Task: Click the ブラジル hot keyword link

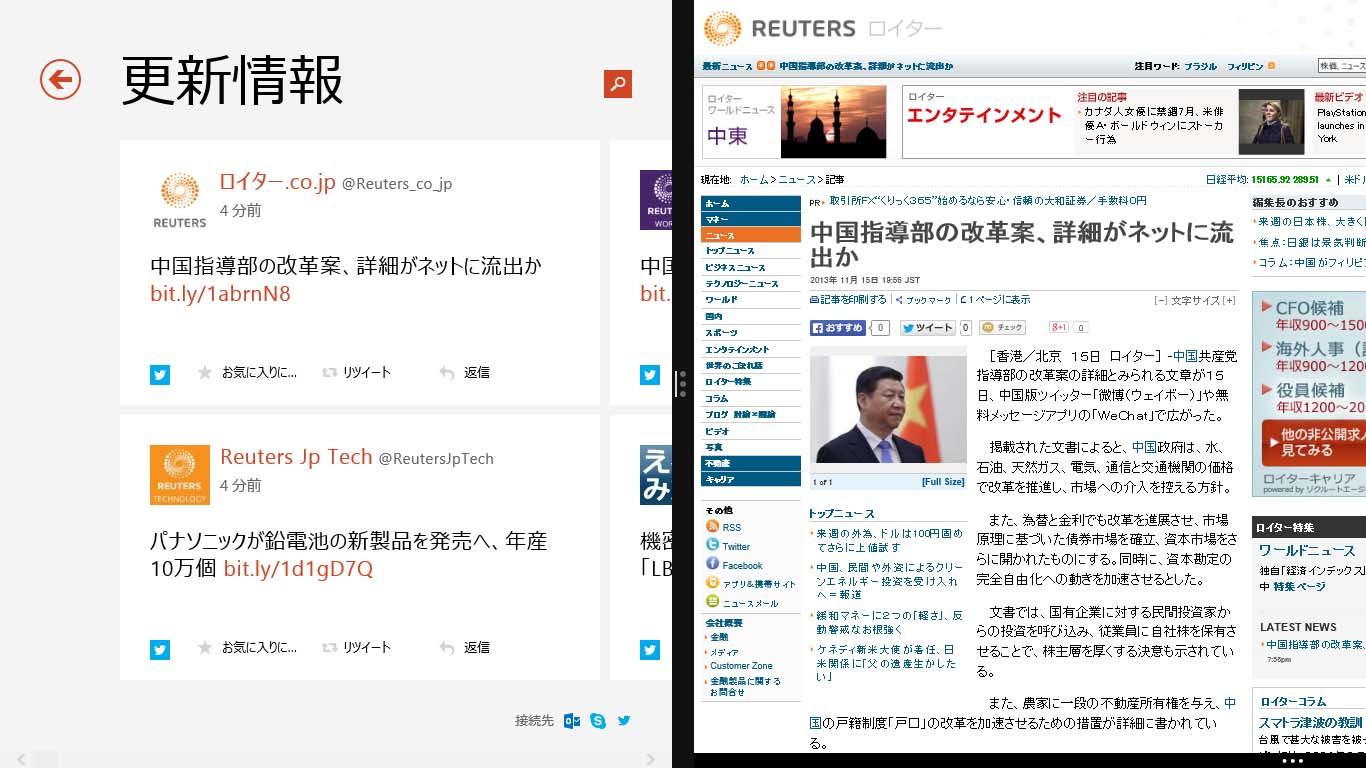Action: [x=1201, y=66]
